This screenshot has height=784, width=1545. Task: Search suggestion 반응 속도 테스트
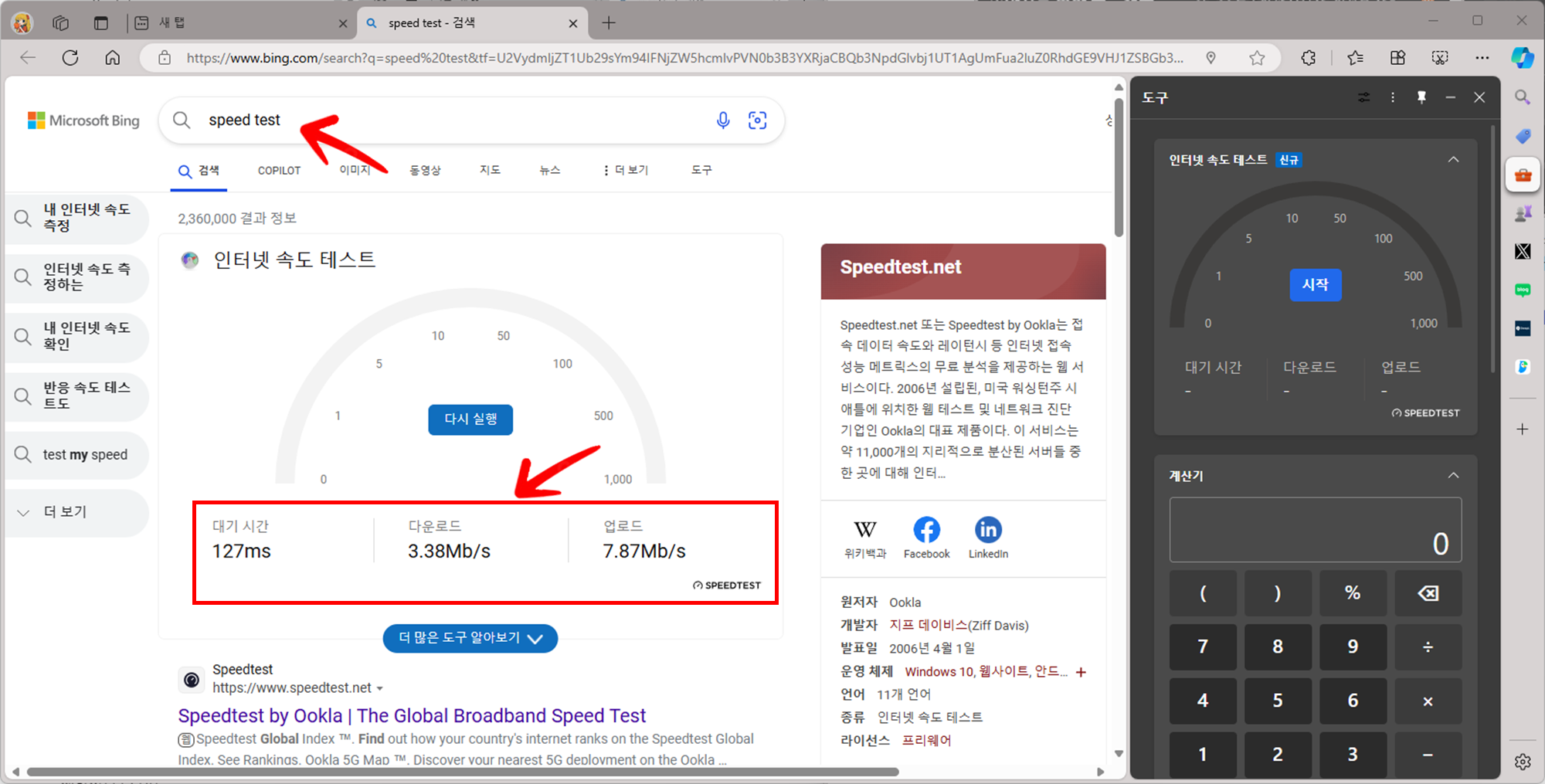pyautogui.click(x=77, y=395)
